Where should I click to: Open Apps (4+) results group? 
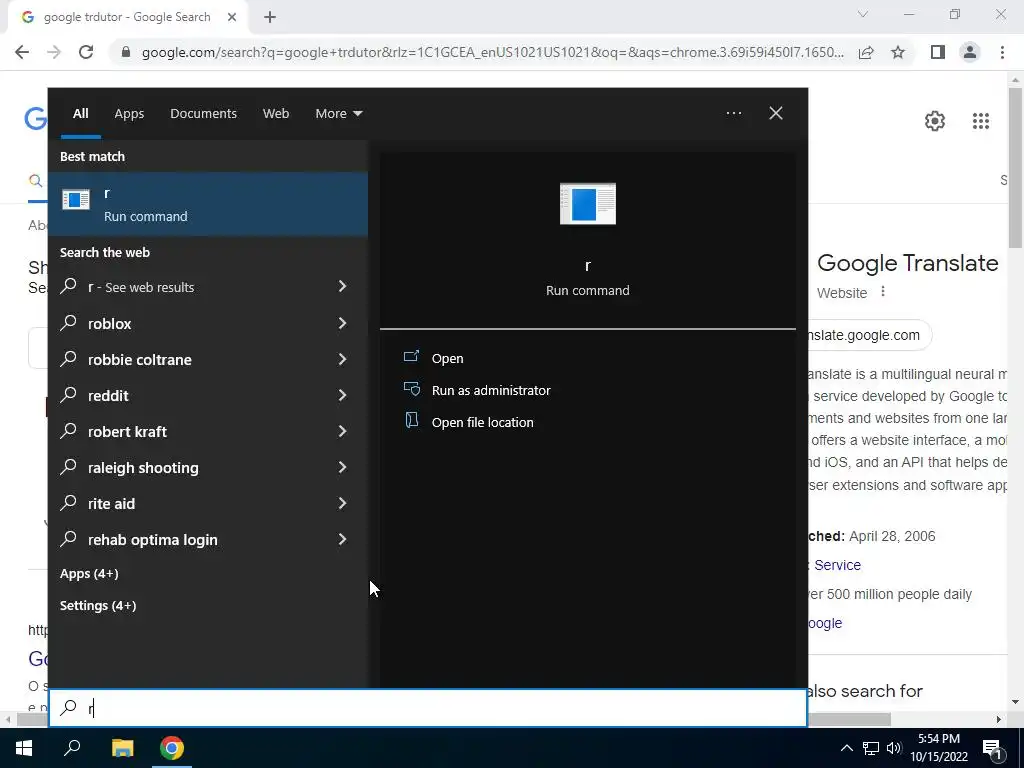pyautogui.click(x=89, y=573)
